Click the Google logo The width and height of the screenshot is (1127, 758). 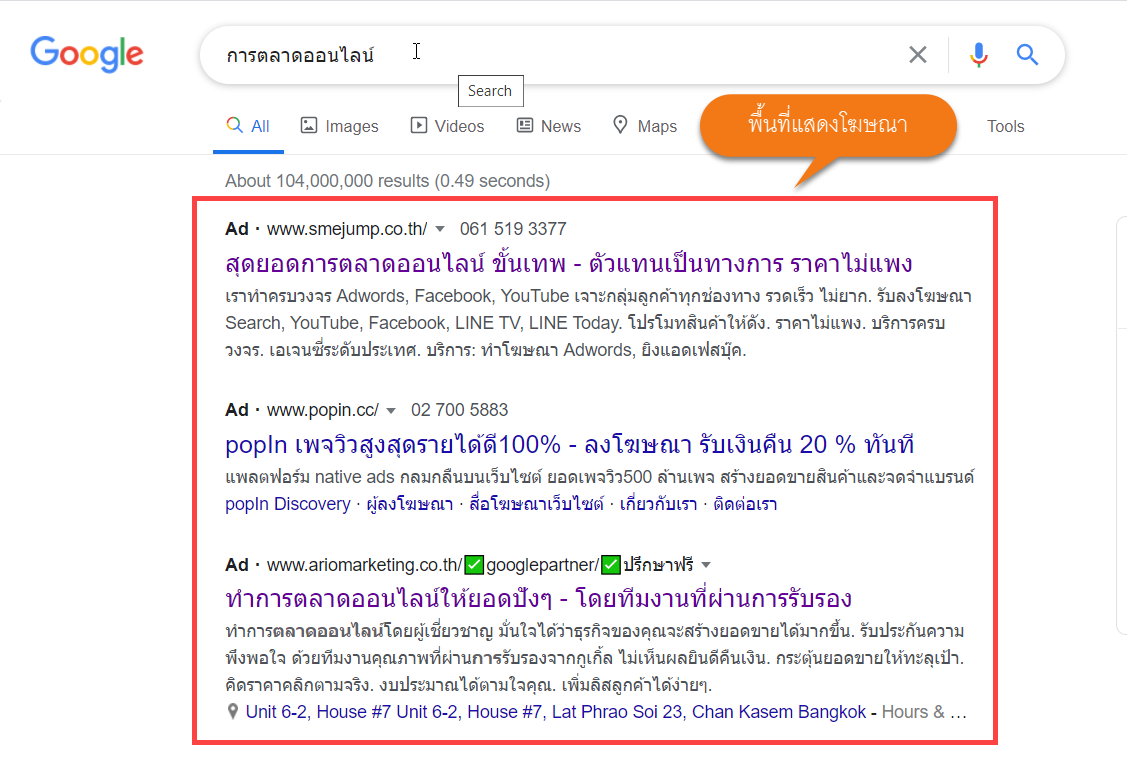[x=87, y=55]
